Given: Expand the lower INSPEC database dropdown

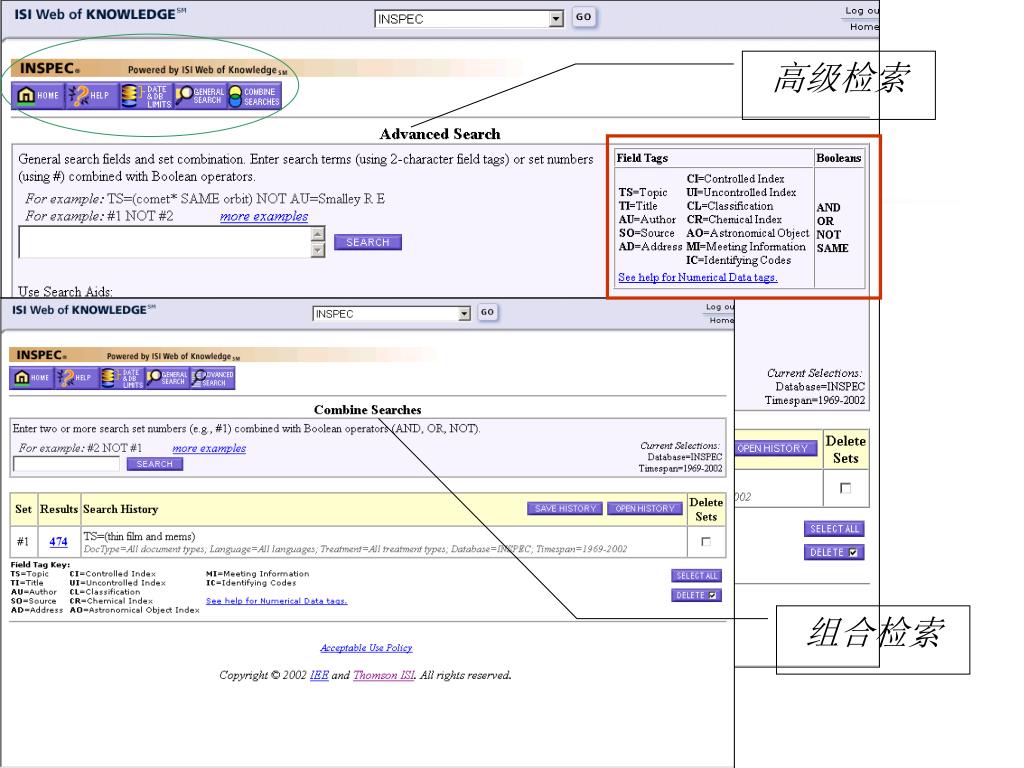Looking at the screenshot, I should click(464, 313).
